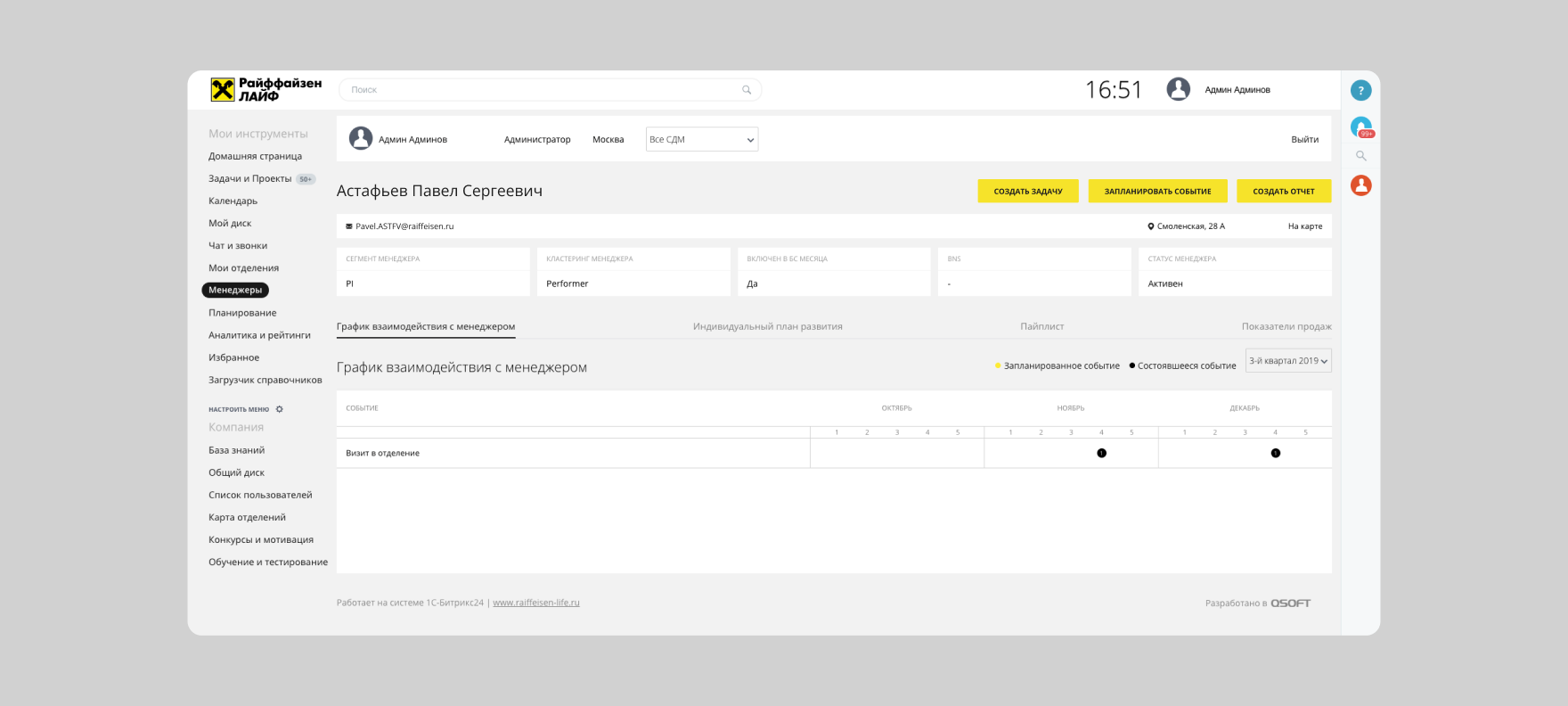Click the email envelope icon for Pavel.ASTFV

click(349, 226)
